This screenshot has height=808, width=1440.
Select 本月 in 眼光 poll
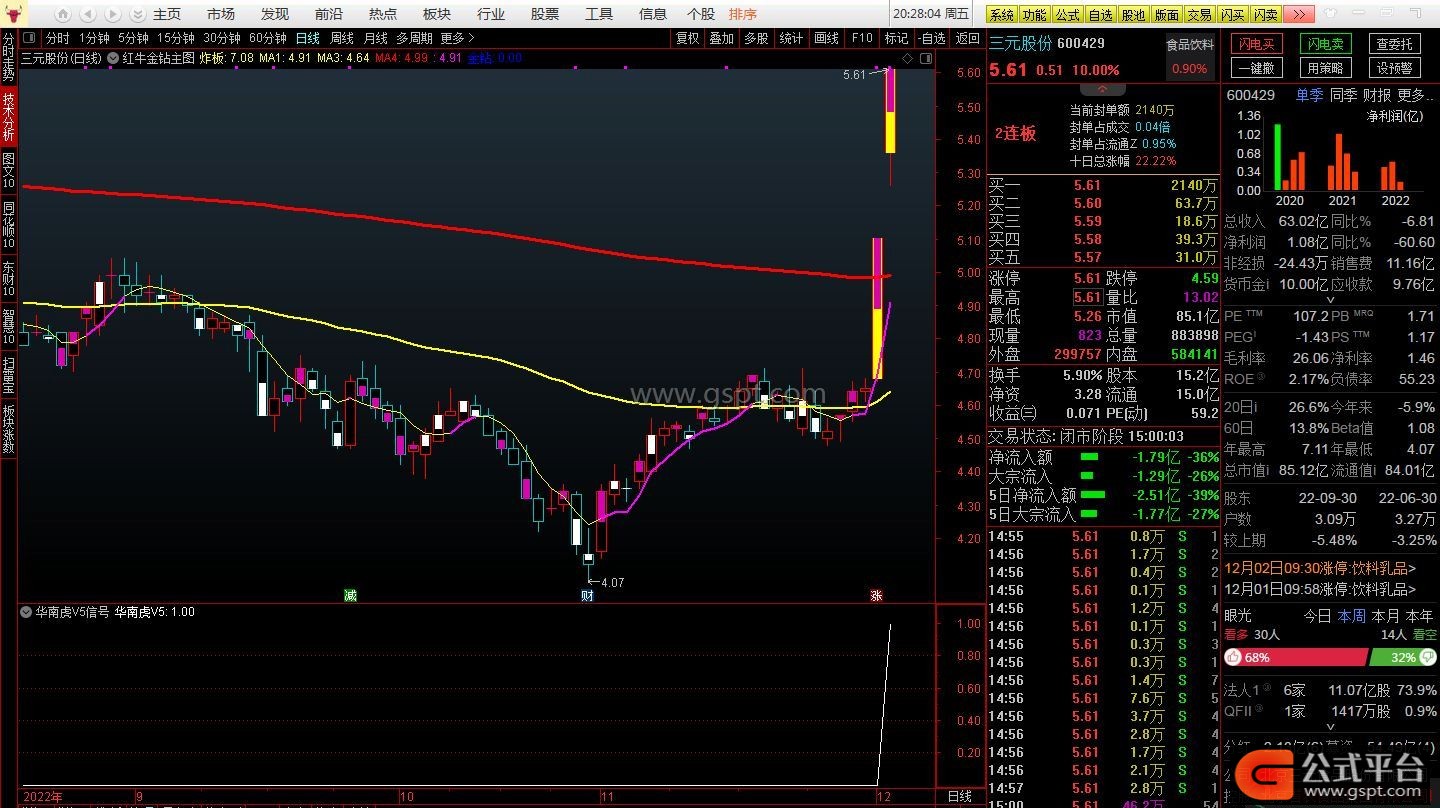pos(1385,616)
